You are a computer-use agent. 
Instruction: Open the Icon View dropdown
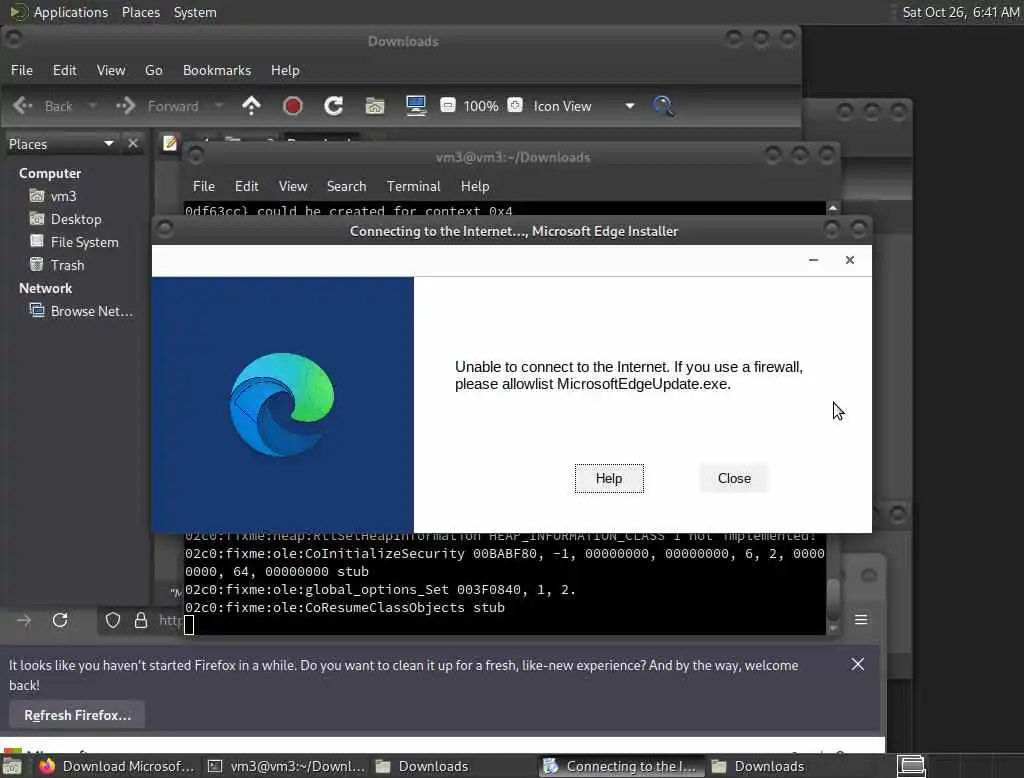(584, 106)
